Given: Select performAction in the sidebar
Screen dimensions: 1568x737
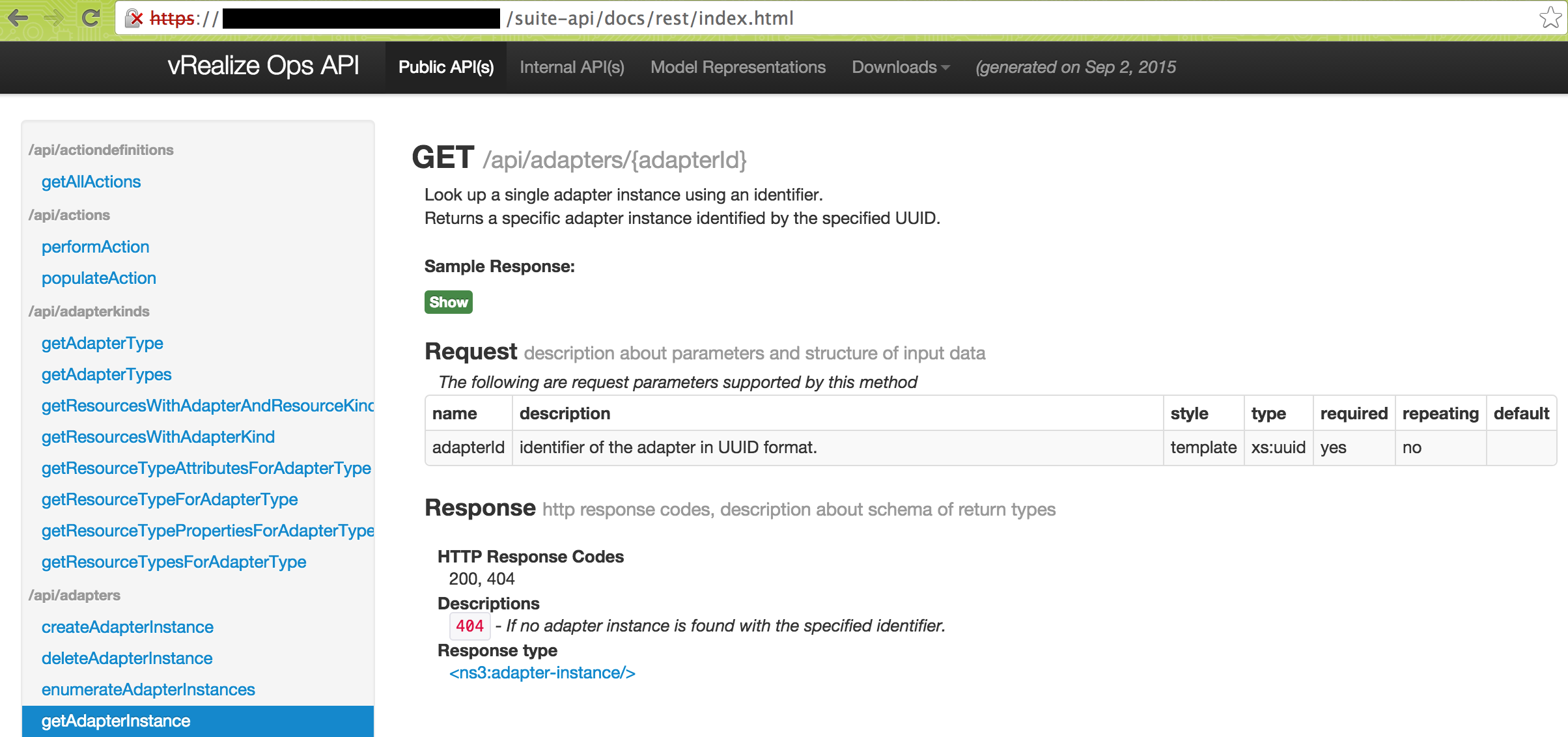Looking at the screenshot, I should click(x=95, y=247).
